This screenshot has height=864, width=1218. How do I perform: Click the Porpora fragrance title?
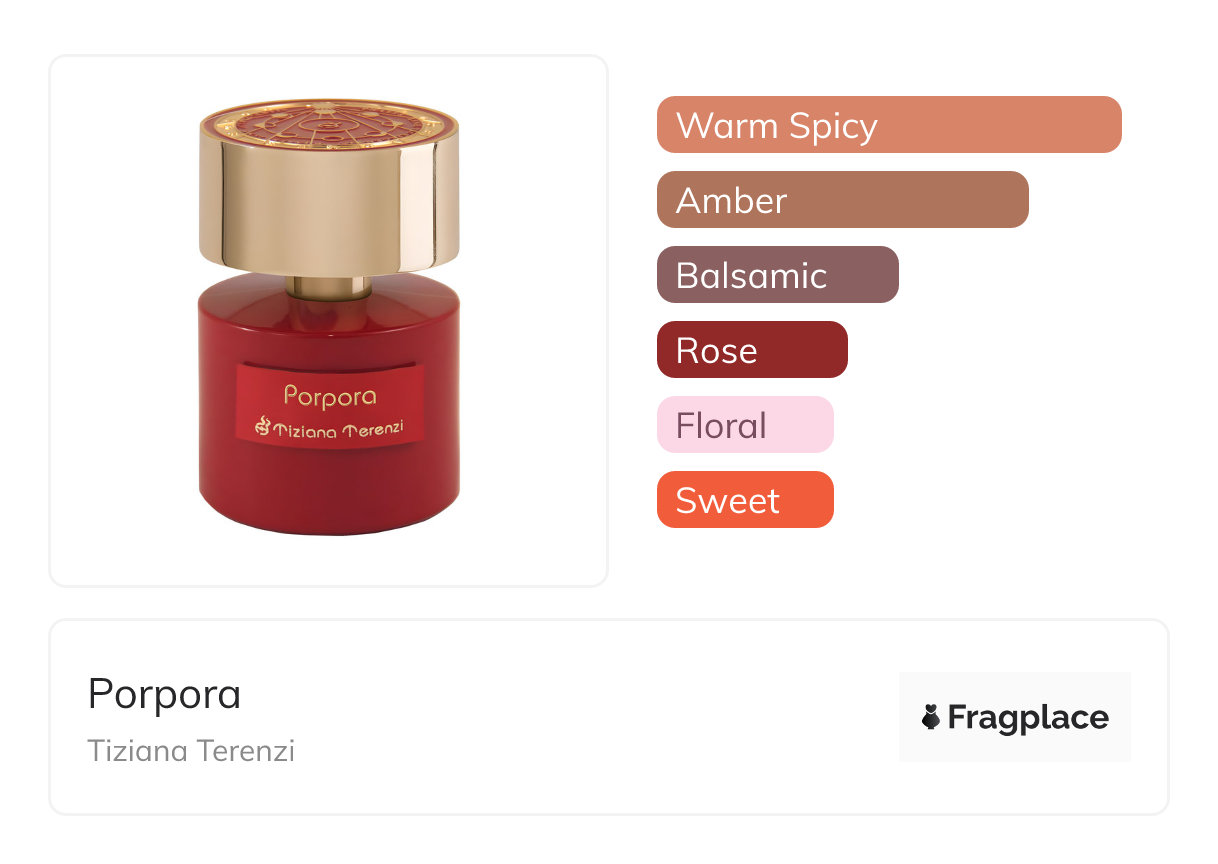[x=165, y=693]
